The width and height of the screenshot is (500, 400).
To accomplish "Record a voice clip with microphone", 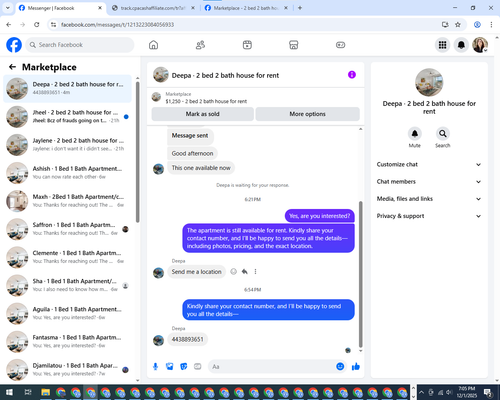I will [x=155, y=367].
